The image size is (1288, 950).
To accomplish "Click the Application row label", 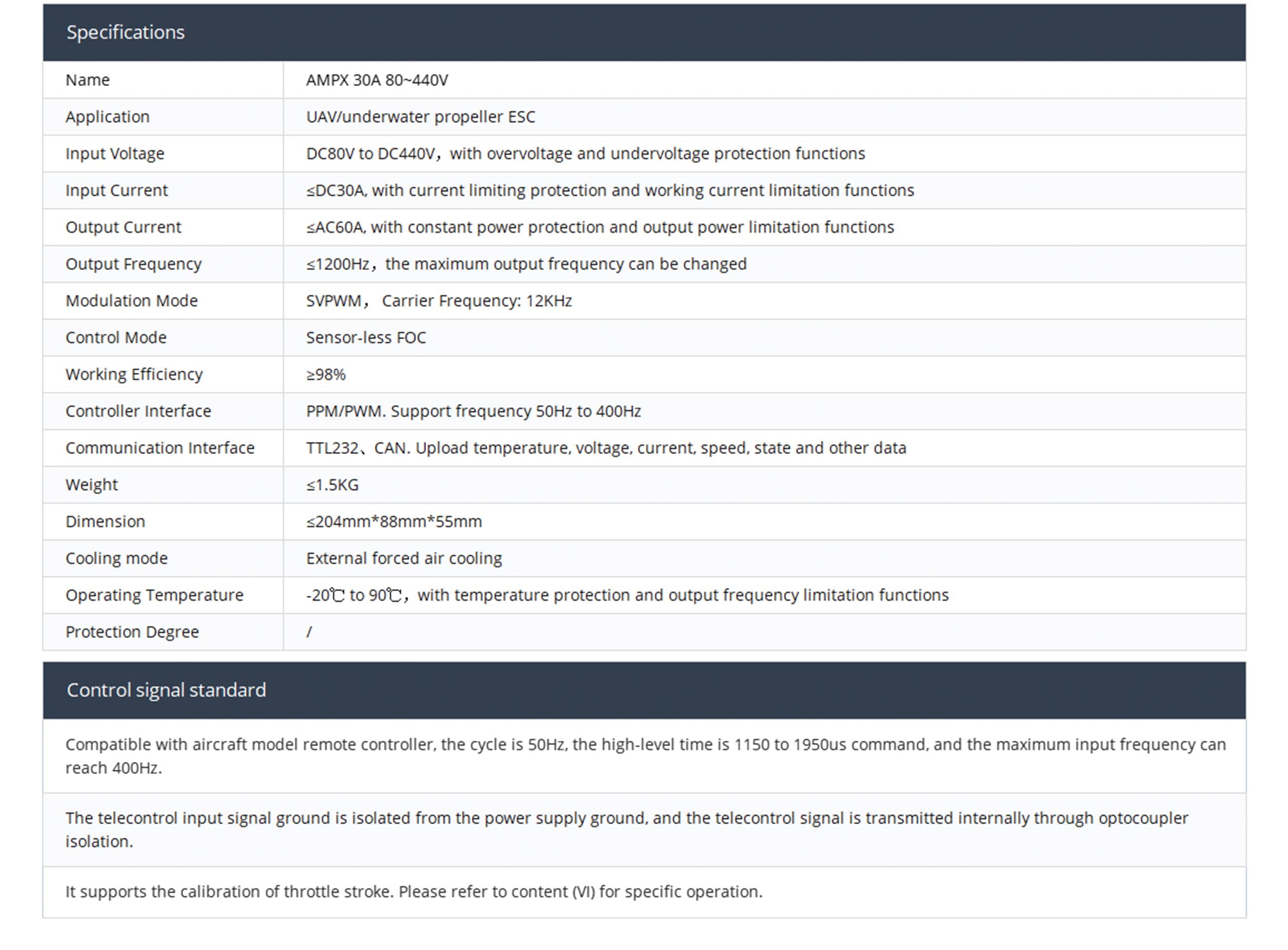I will coord(108,116).
